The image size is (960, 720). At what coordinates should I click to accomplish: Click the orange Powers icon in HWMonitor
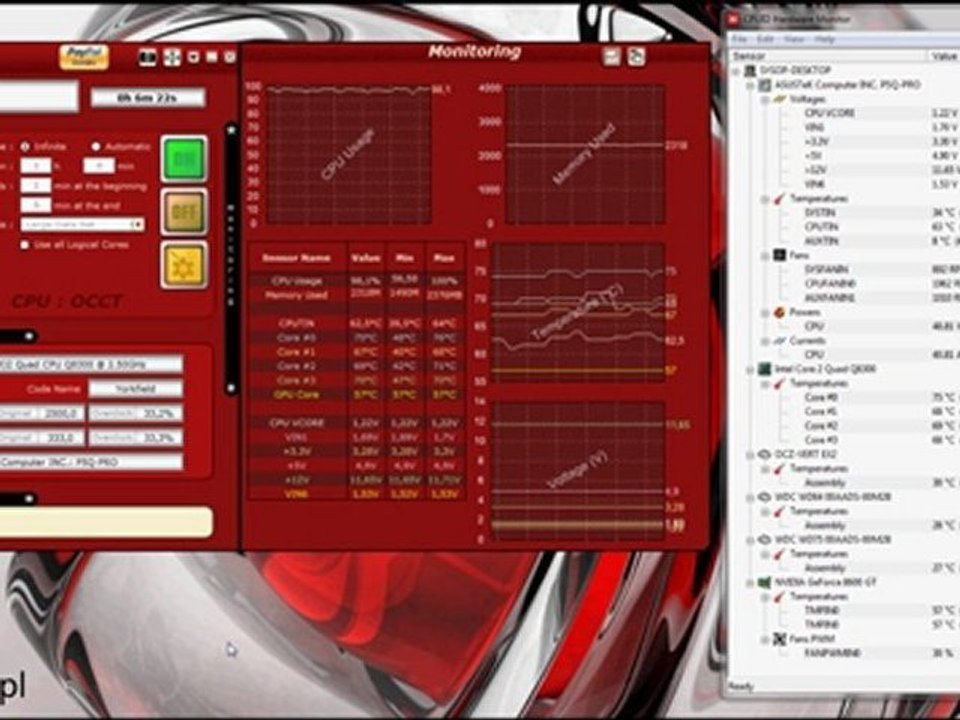click(x=779, y=312)
